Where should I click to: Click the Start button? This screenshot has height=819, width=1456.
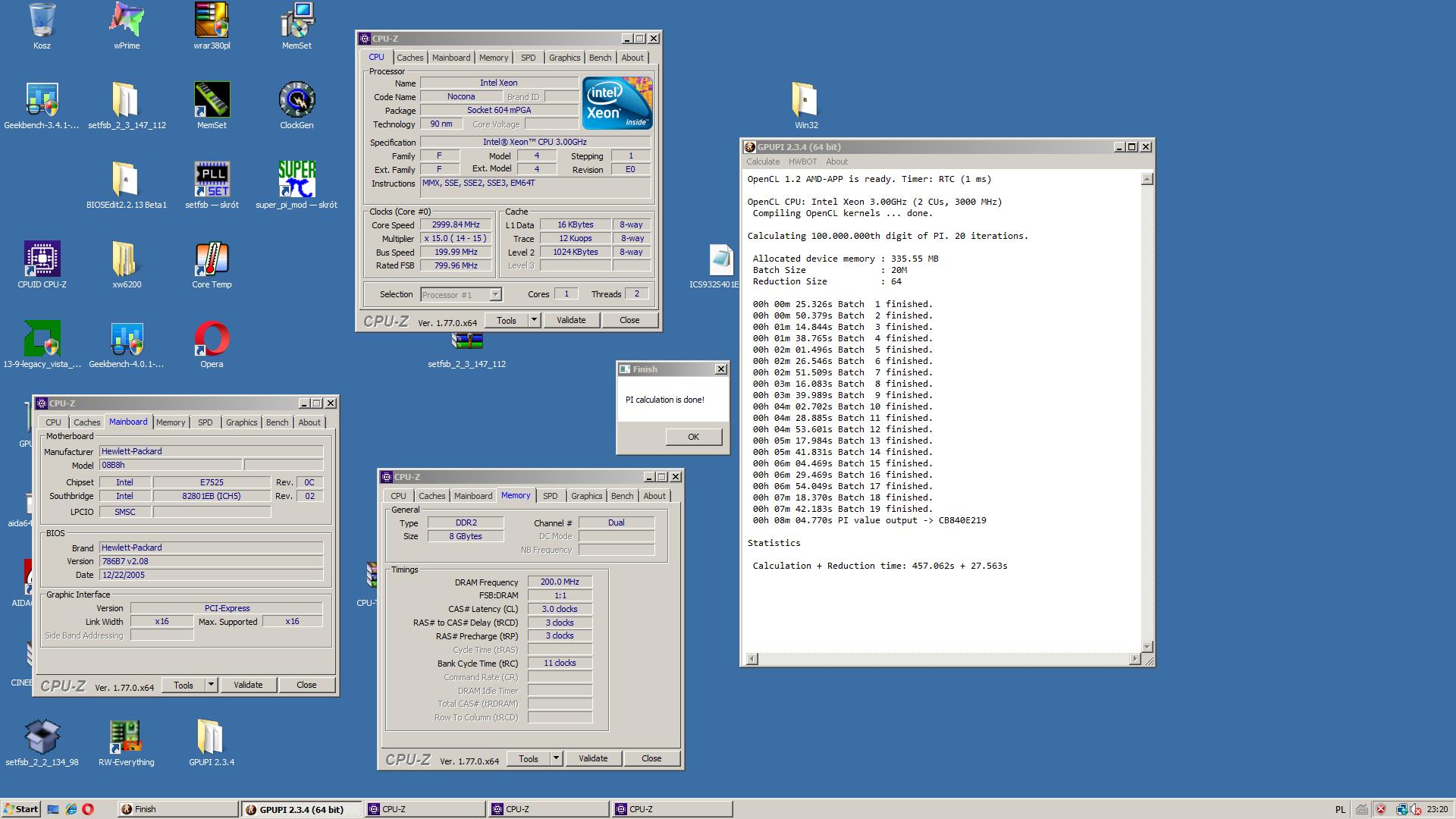(20, 809)
